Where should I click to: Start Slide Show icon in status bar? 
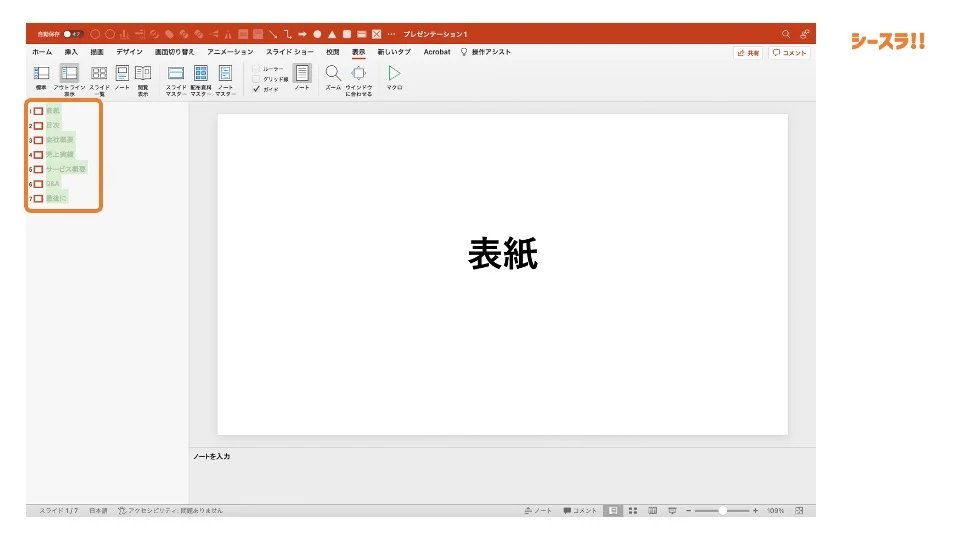672,511
